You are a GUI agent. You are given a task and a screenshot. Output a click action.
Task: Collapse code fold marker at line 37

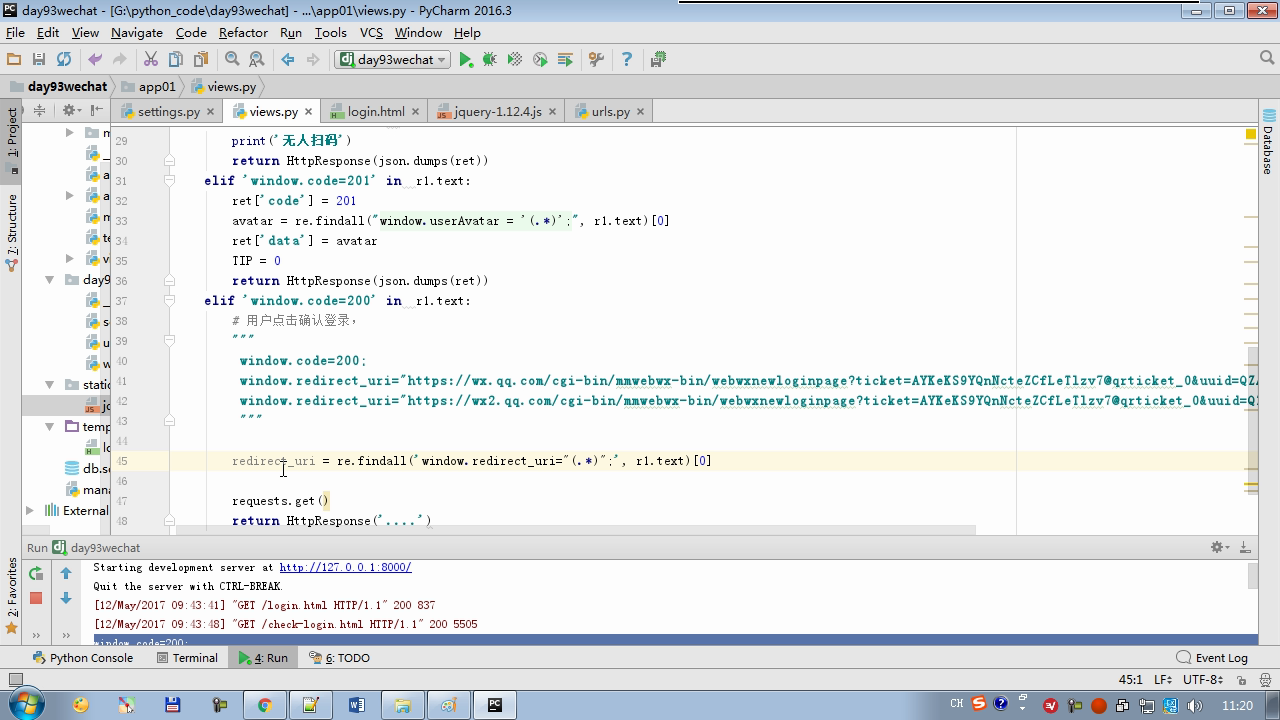169,301
